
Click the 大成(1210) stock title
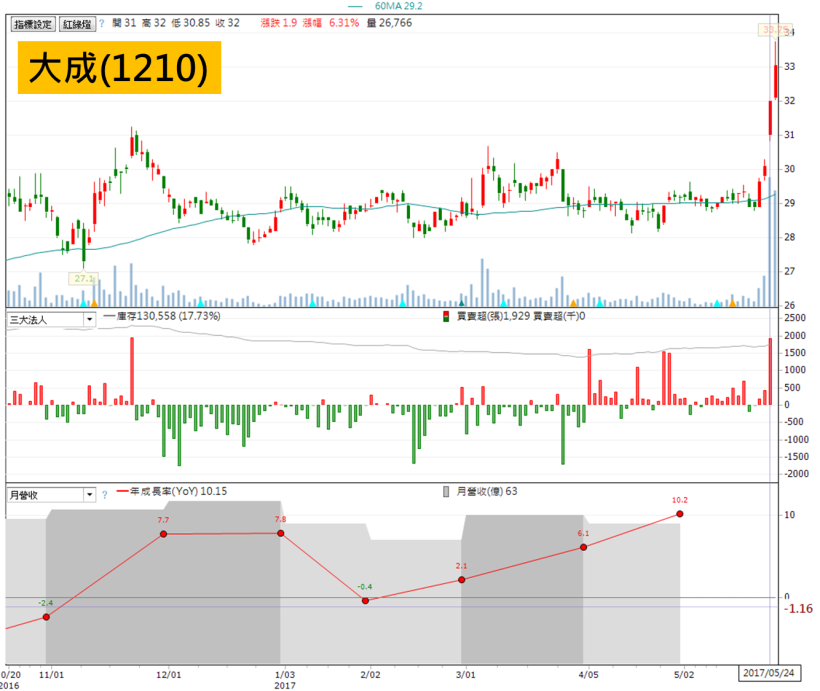[x=119, y=68]
